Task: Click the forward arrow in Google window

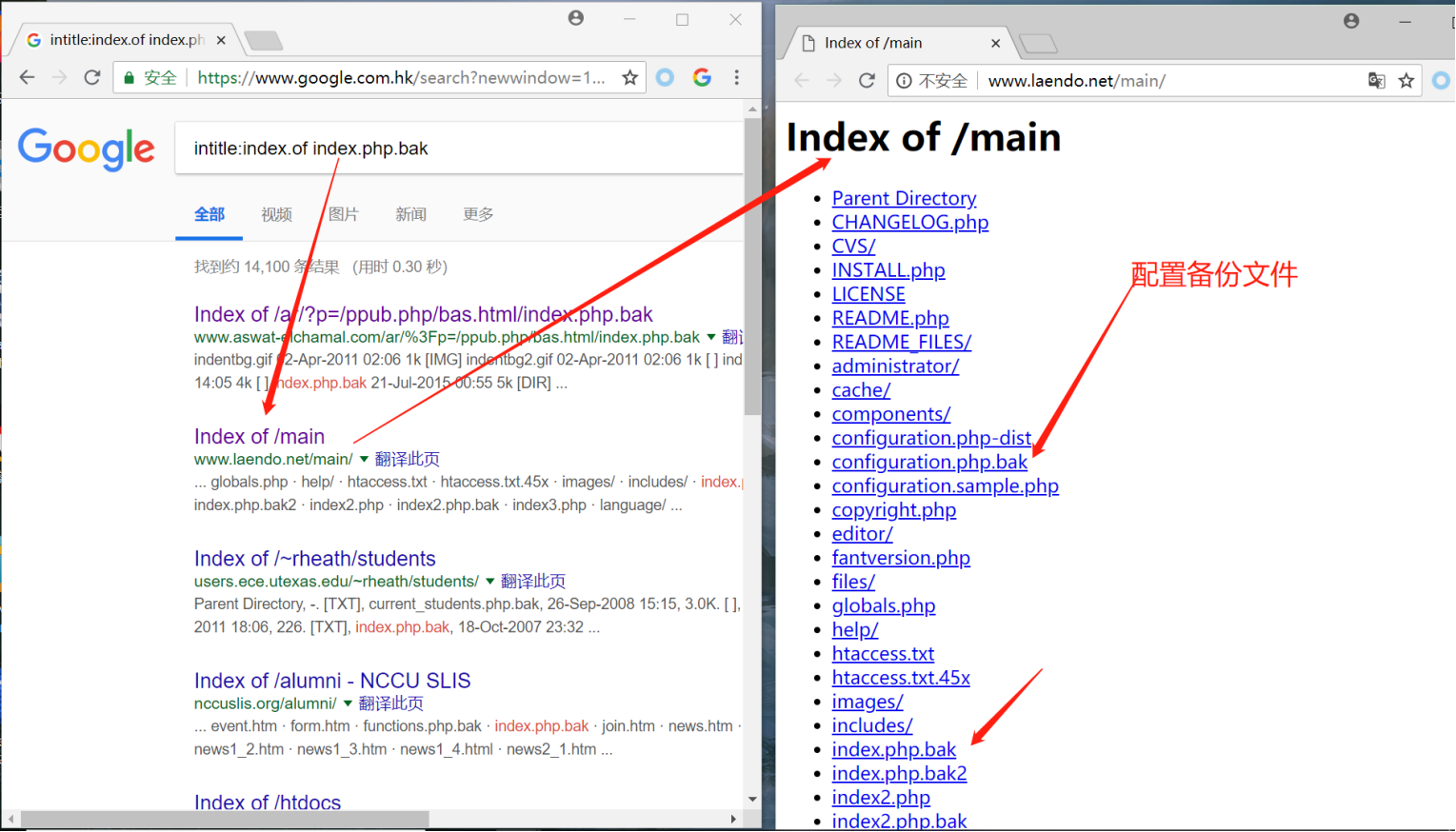Action: (x=59, y=77)
